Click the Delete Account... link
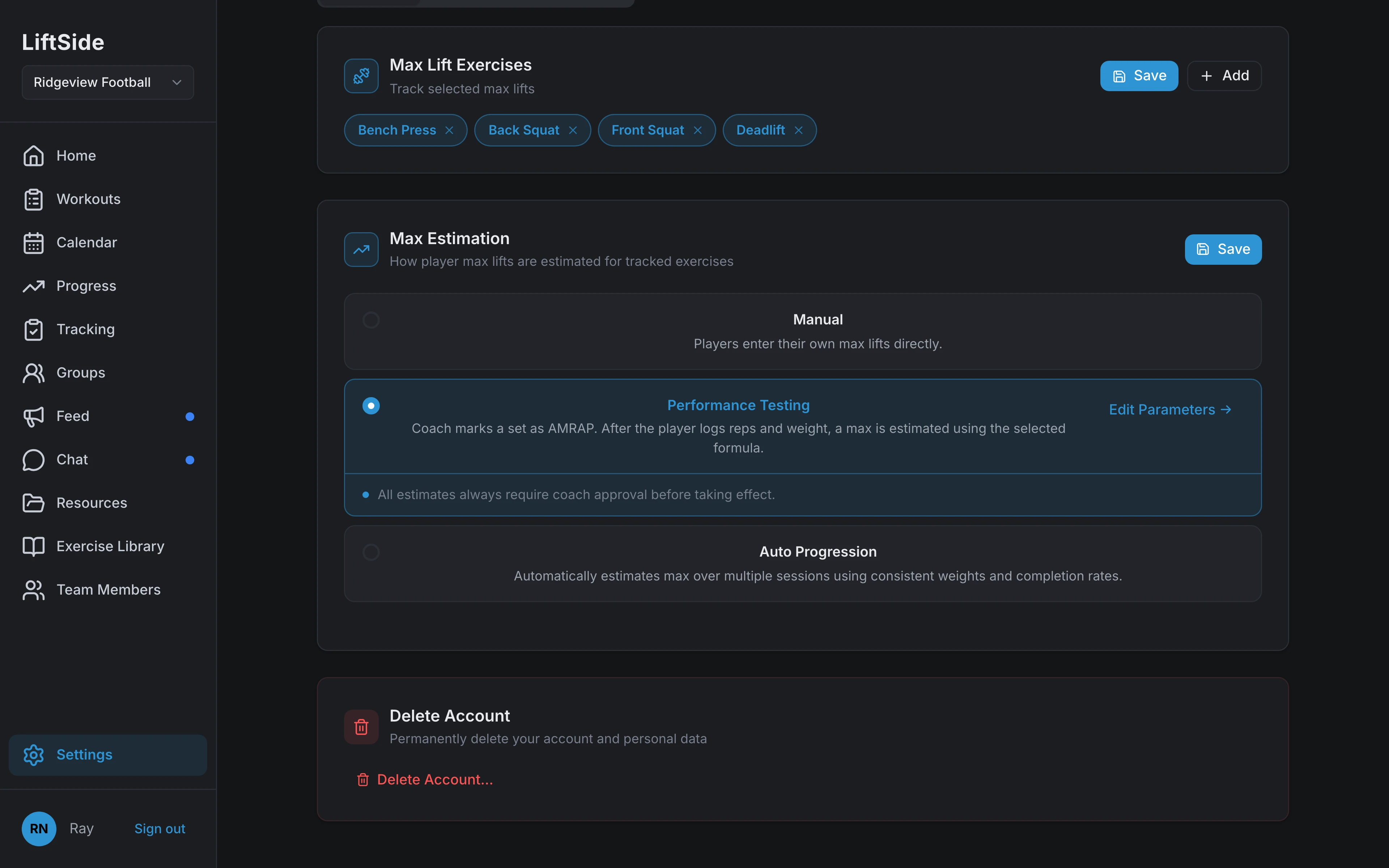The height and width of the screenshot is (868, 1389). click(425, 780)
